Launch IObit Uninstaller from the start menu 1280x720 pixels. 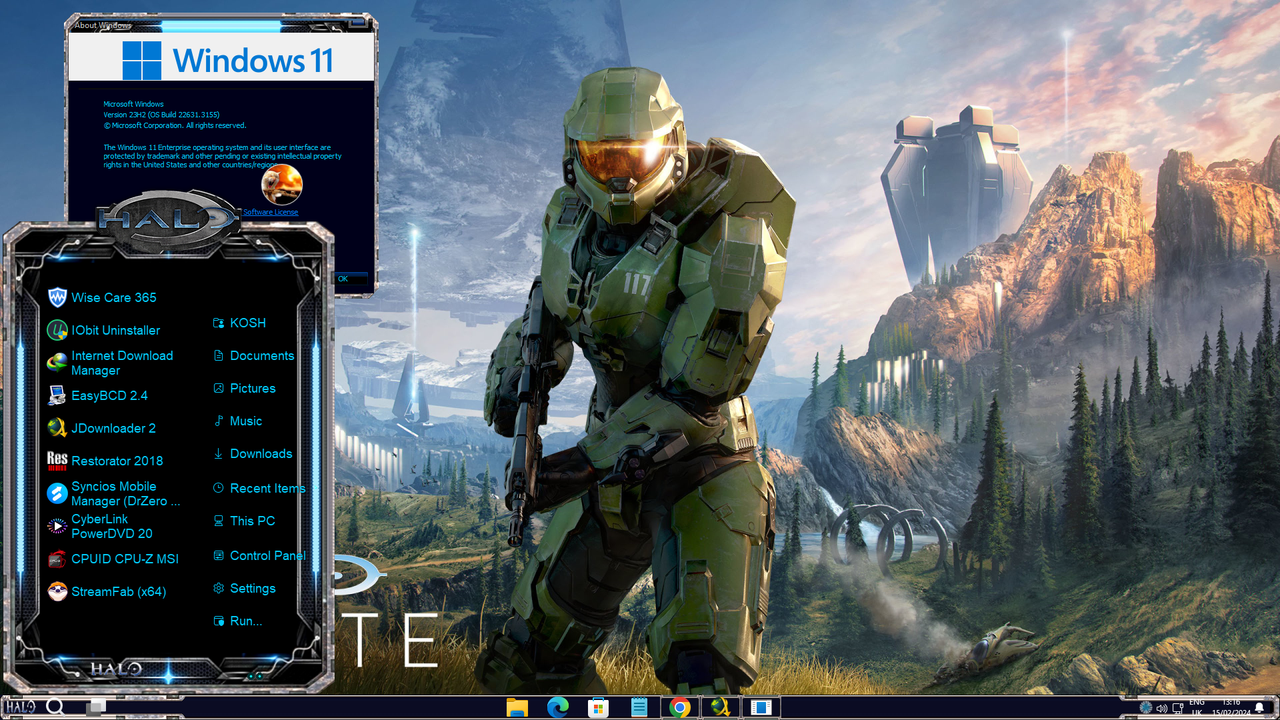(x=103, y=330)
